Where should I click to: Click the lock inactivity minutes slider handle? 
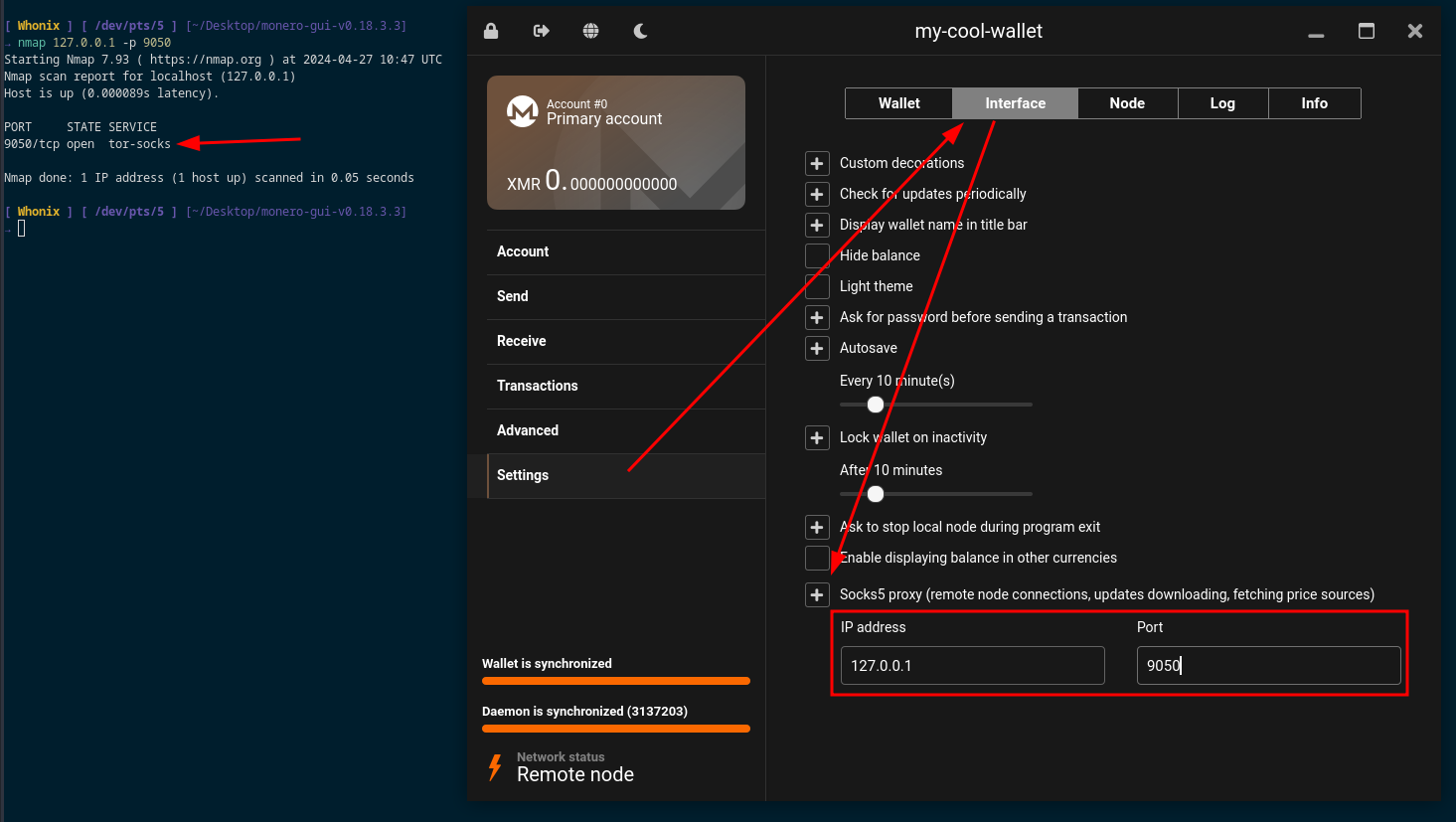(876, 494)
